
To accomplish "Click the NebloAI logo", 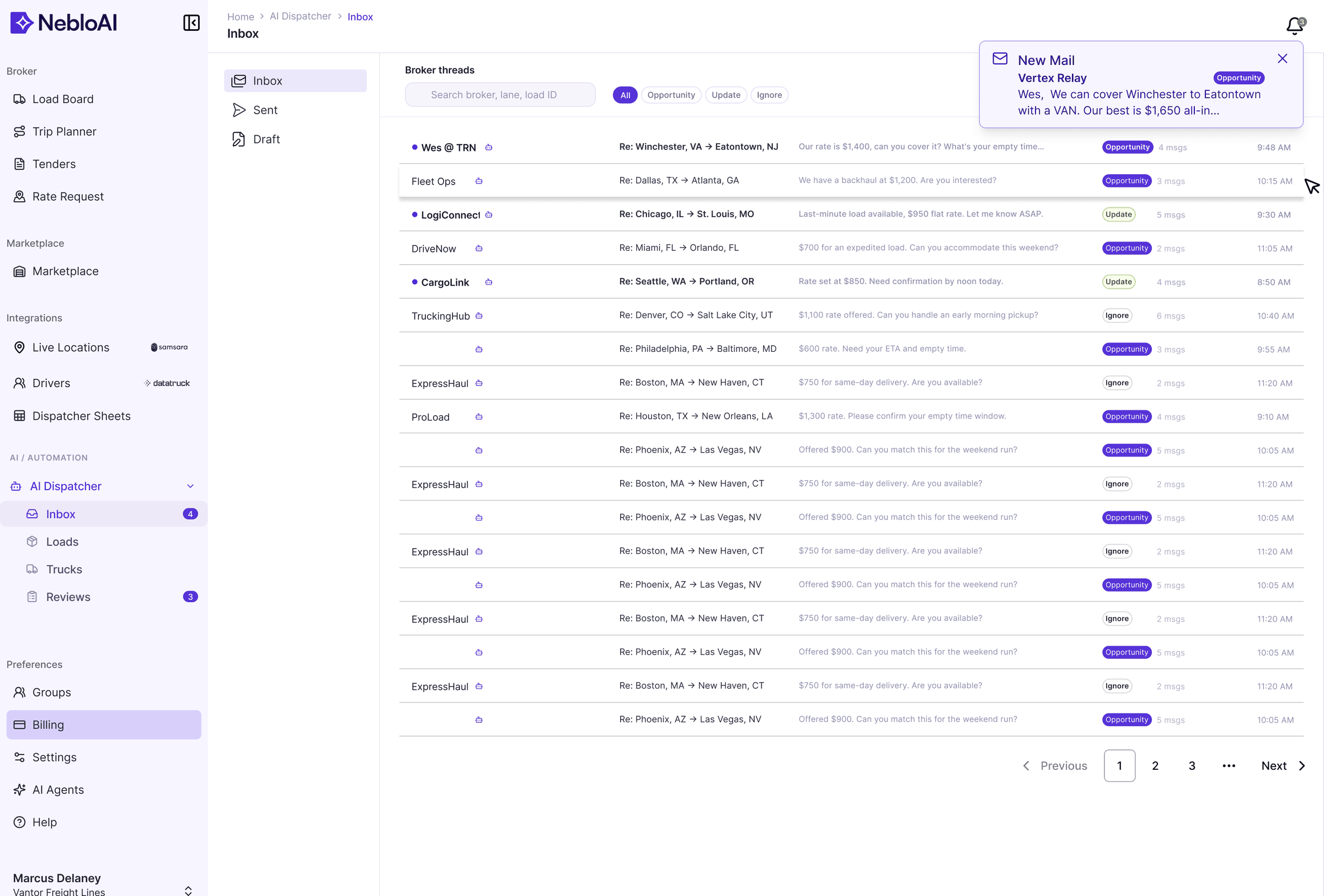I will tap(64, 23).
